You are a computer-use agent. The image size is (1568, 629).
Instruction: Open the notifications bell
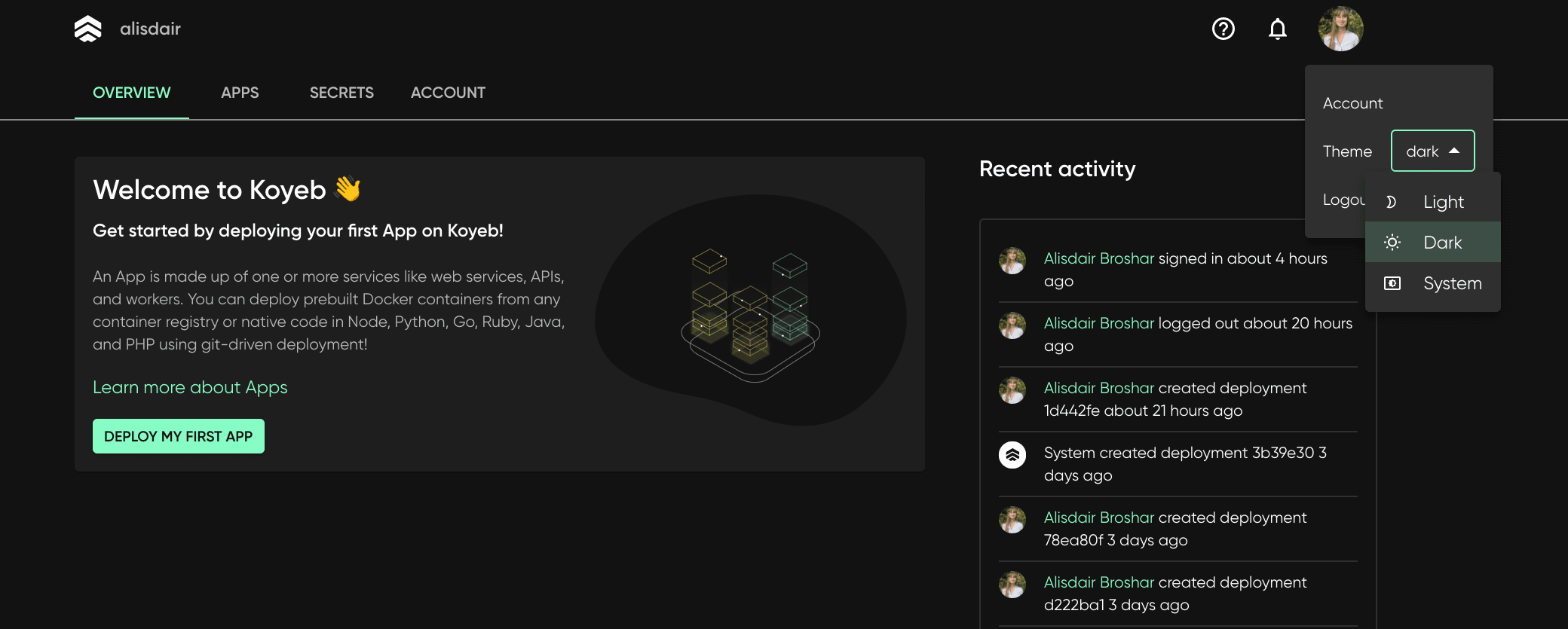click(1277, 29)
